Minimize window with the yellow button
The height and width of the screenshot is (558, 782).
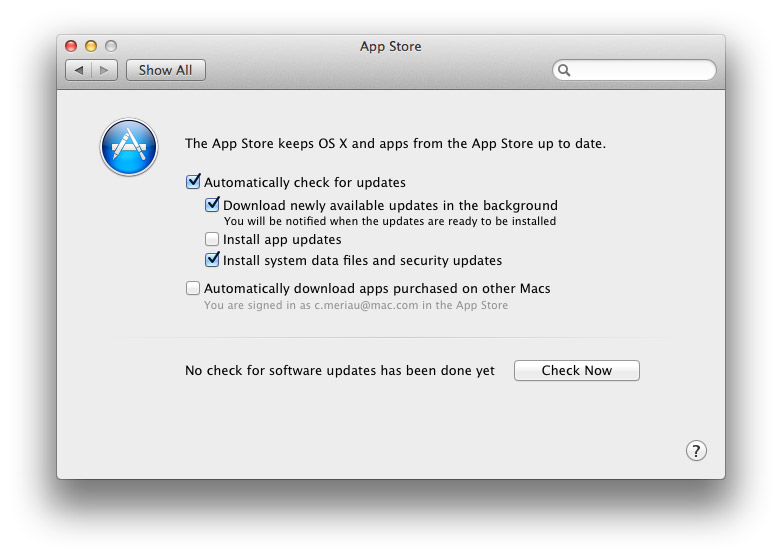click(91, 46)
